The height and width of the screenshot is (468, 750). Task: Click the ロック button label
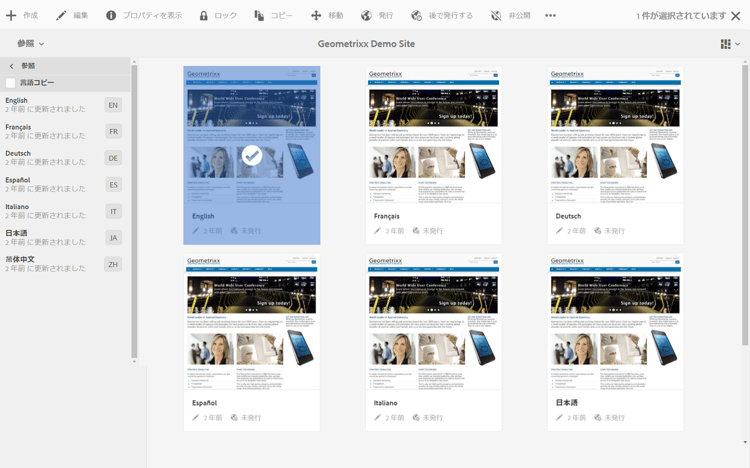[225, 15]
